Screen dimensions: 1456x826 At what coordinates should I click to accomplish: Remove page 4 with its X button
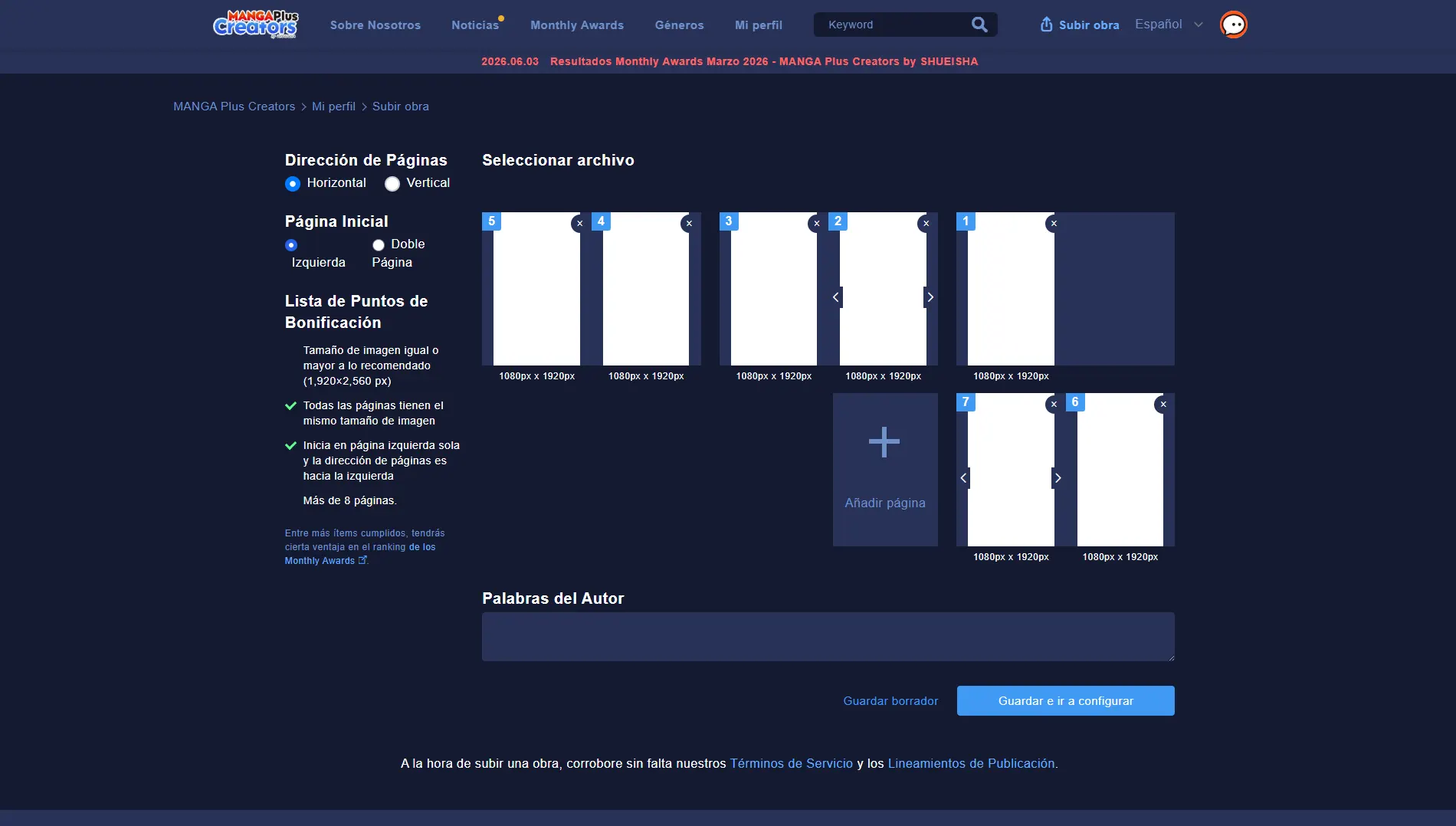click(689, 224)
